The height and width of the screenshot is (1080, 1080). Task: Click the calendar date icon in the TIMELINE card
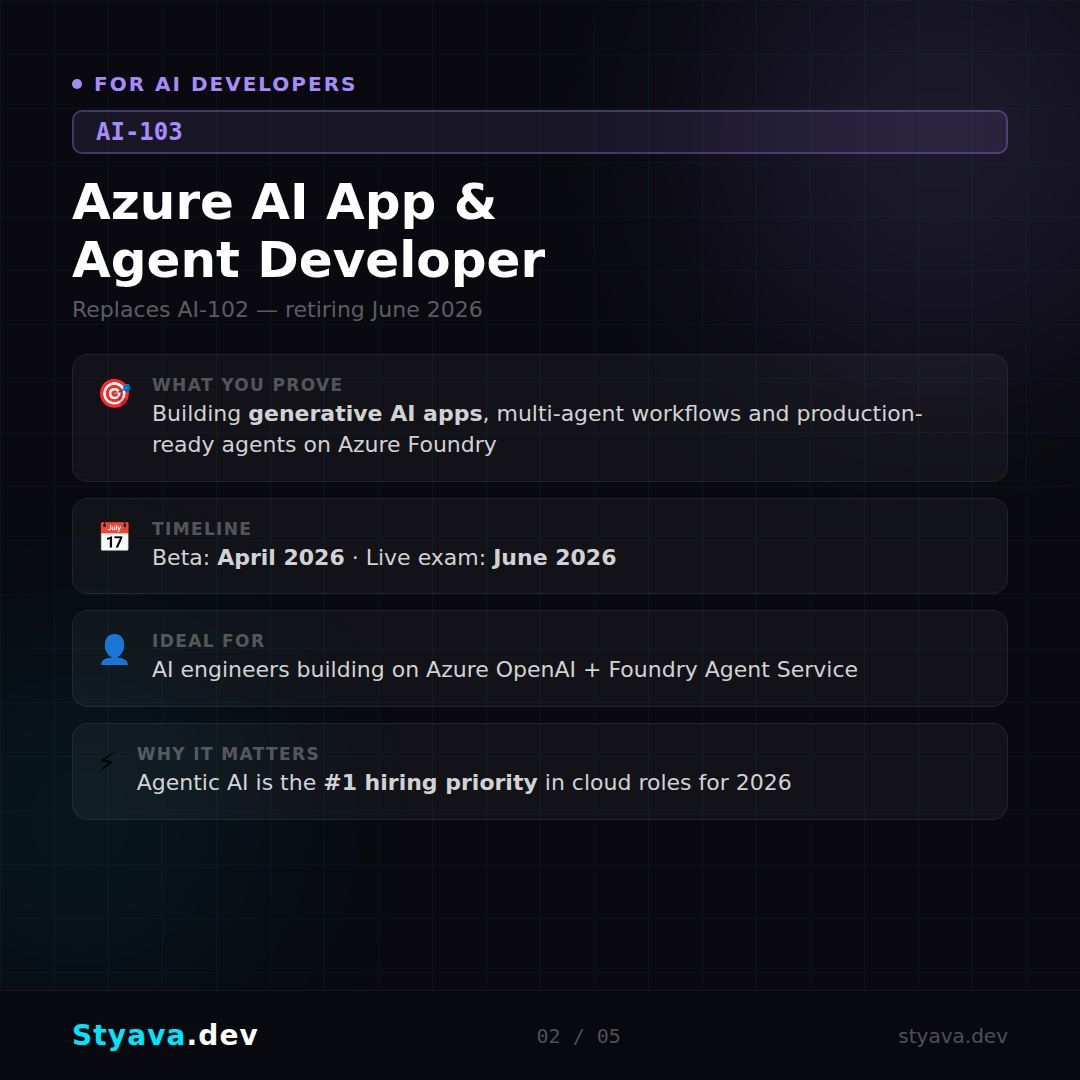(x=114, y=537)
